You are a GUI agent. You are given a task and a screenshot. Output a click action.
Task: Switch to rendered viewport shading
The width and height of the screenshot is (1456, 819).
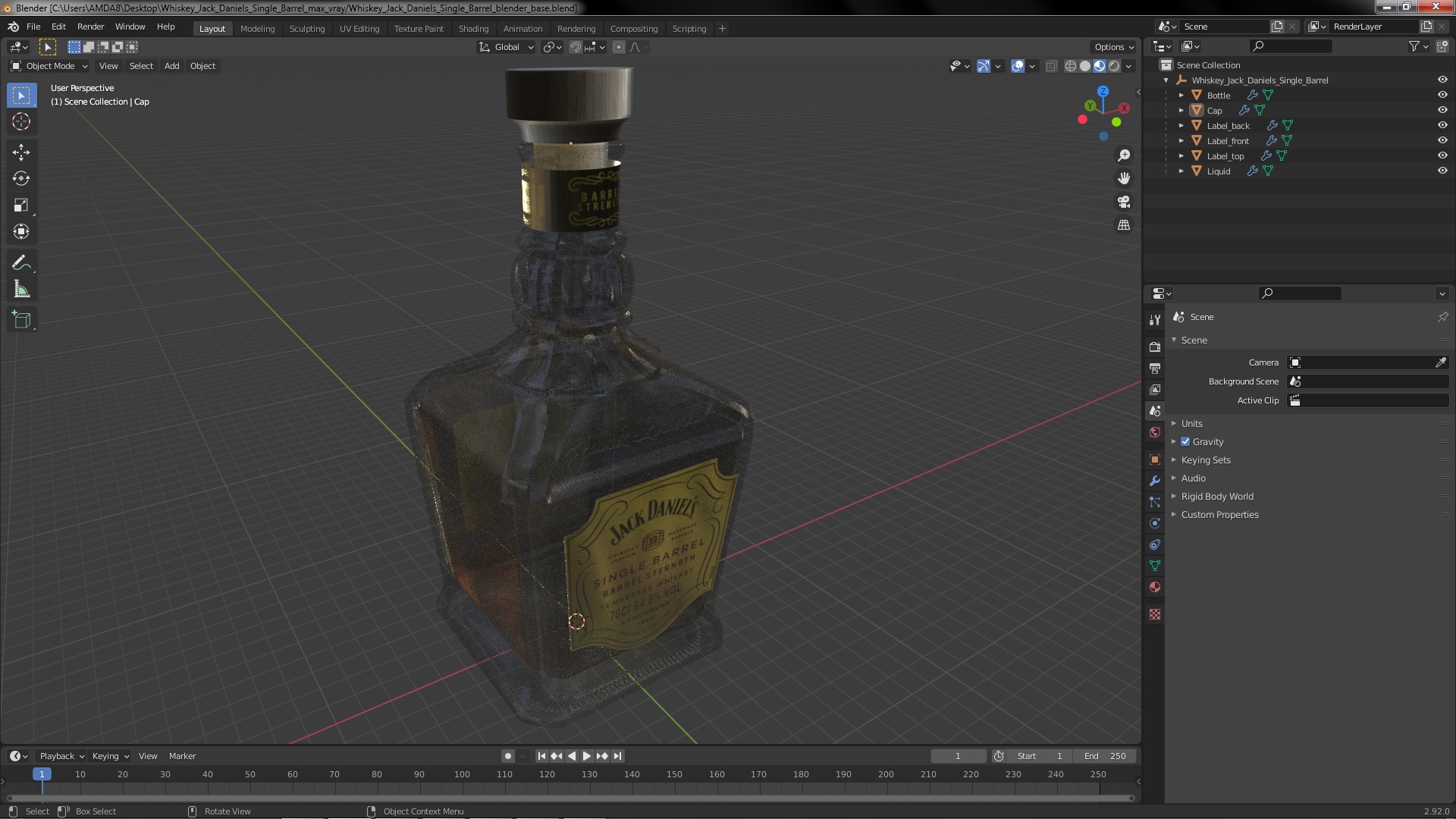[1114, 66]
